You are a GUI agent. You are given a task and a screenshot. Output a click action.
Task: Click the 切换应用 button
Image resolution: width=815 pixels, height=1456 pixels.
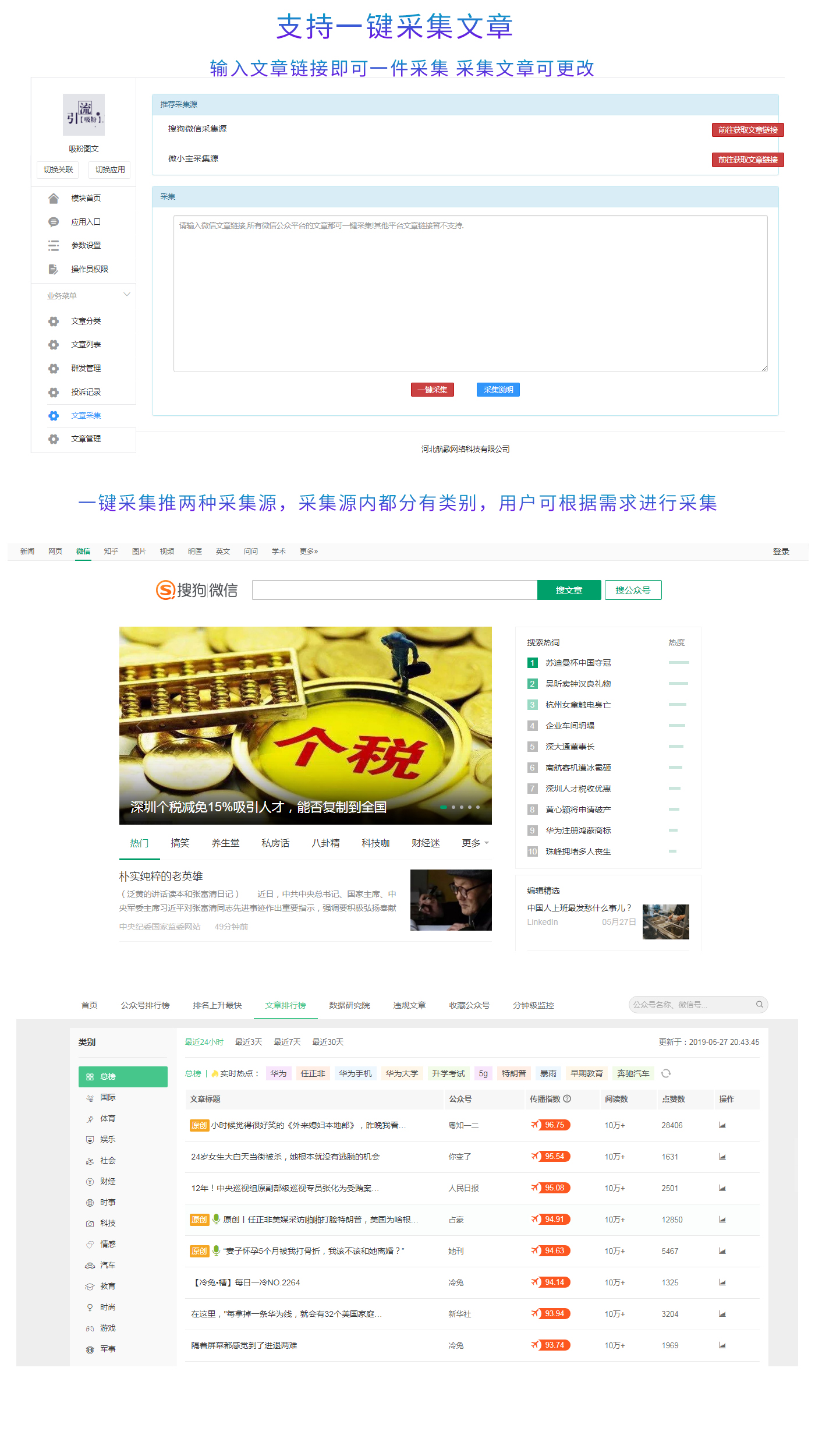110,169
